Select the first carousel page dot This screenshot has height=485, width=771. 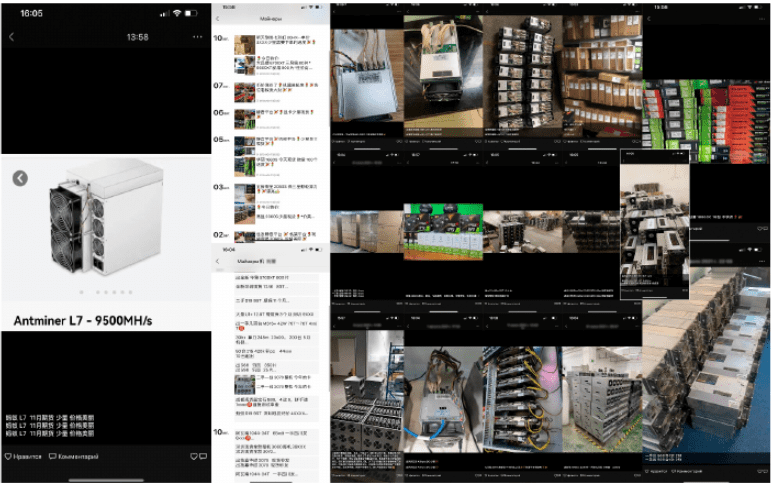tap(82, 292)
